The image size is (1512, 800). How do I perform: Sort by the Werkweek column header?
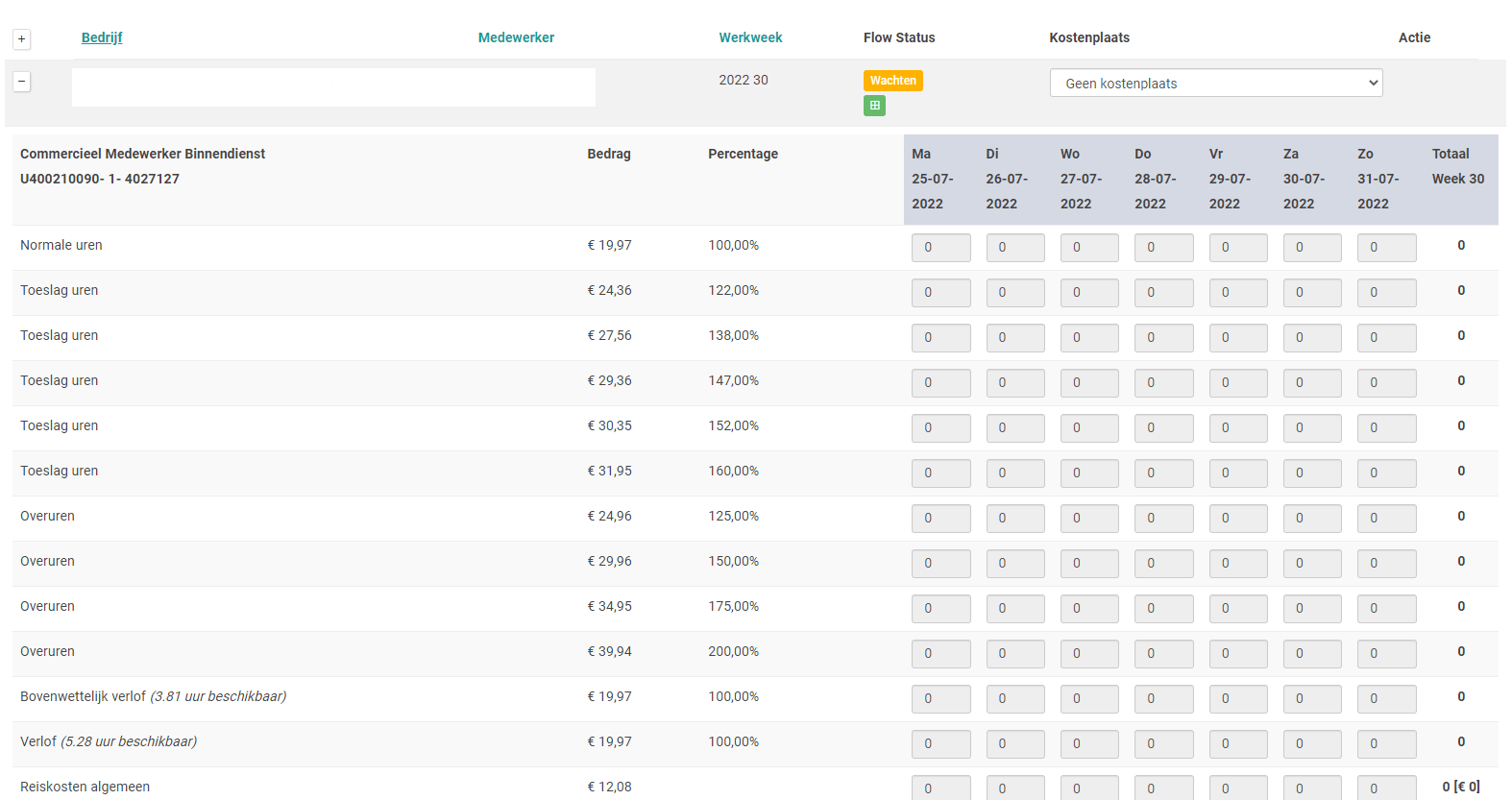coord(750,37)
